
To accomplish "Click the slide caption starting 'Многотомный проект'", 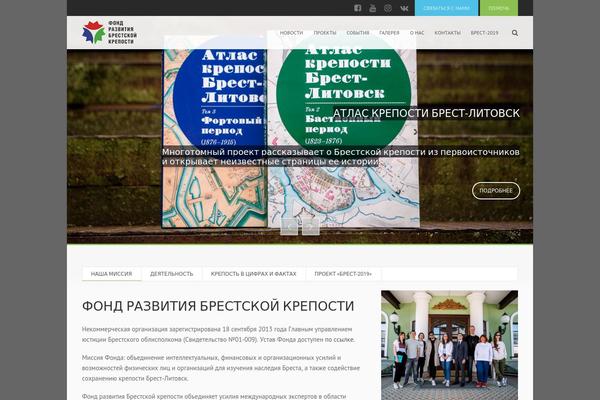I will [341, 157].
